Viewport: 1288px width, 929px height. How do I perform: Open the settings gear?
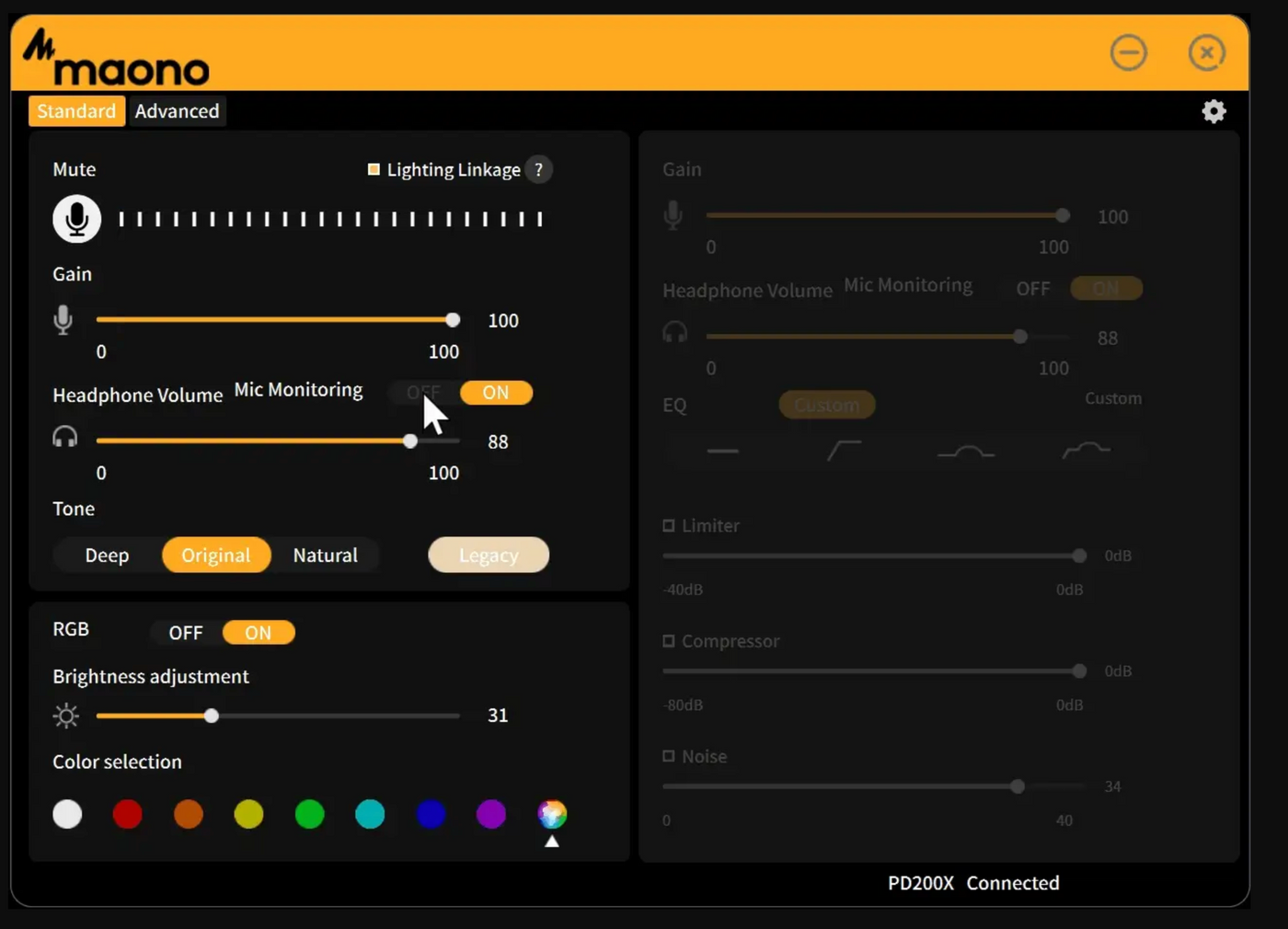(1213, 110)
